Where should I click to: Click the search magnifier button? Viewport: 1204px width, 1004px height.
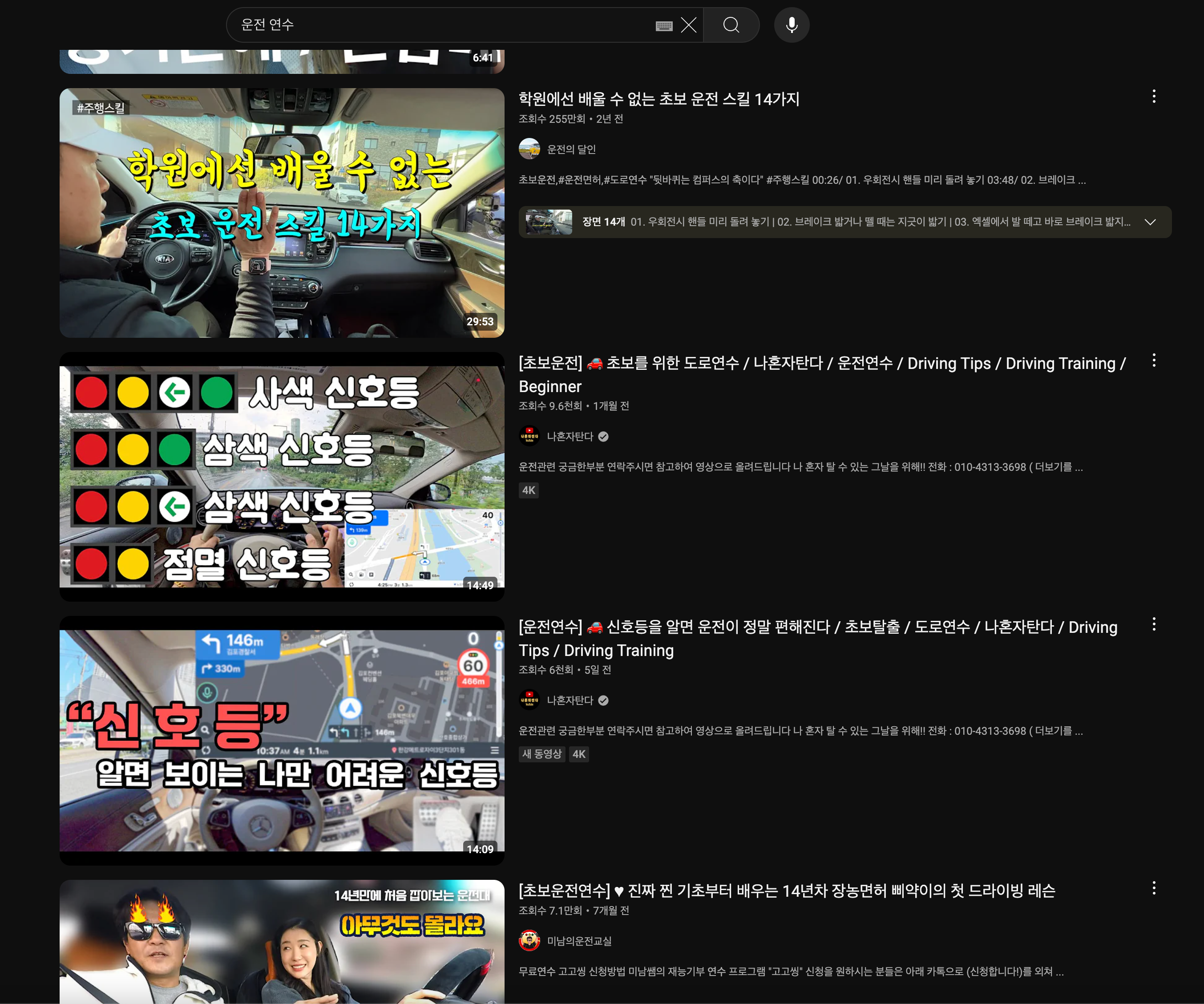(731, 24)
